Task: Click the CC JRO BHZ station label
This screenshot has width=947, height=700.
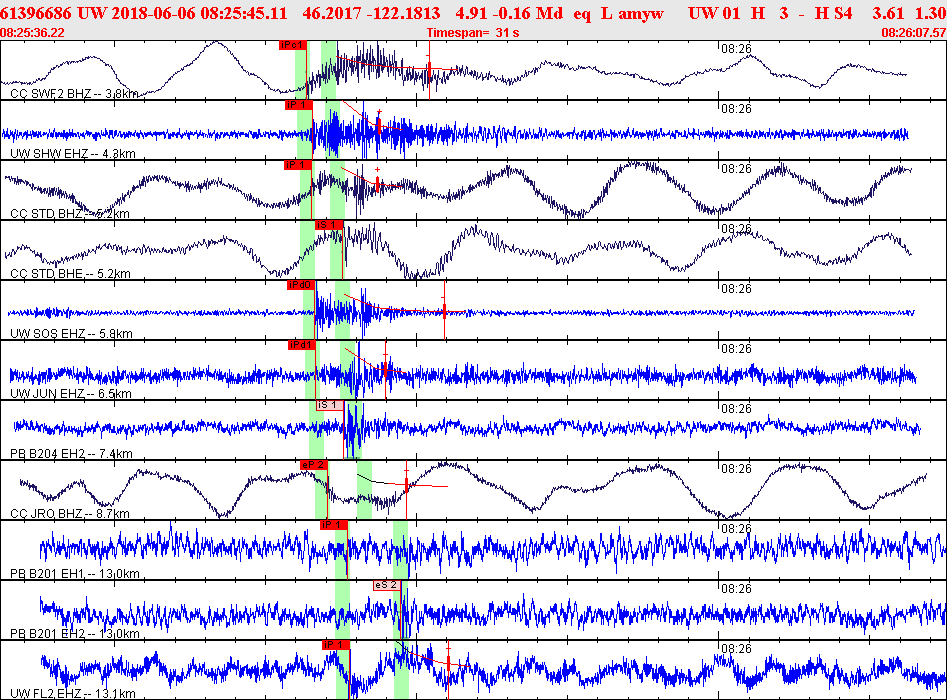Action: pyautogui.click(x=70, y=513)
